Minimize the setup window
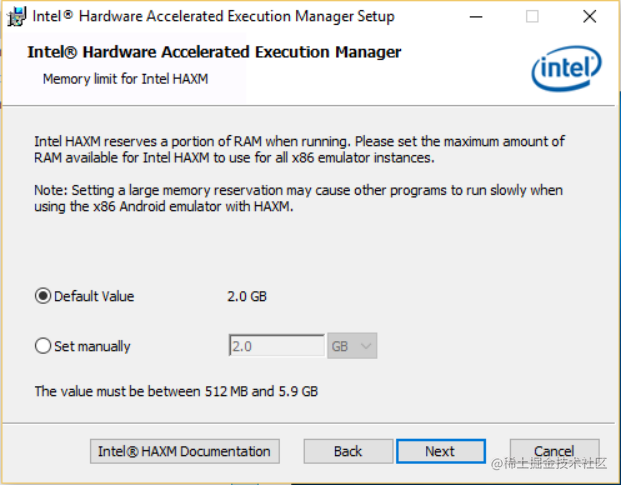 [x=476, y=17]
